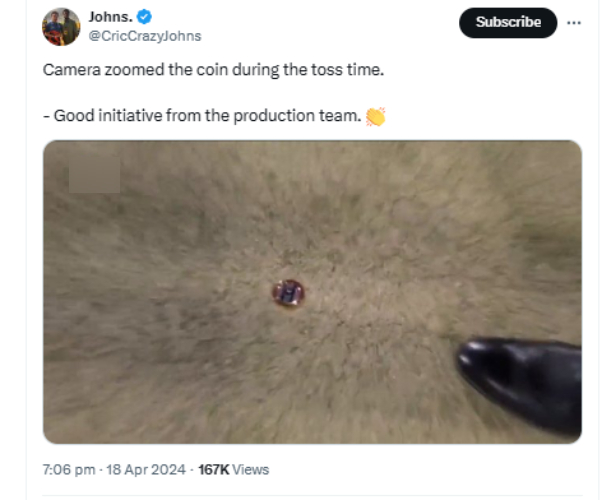Click the blurred patch in the video corner

(x=94, y=173)
